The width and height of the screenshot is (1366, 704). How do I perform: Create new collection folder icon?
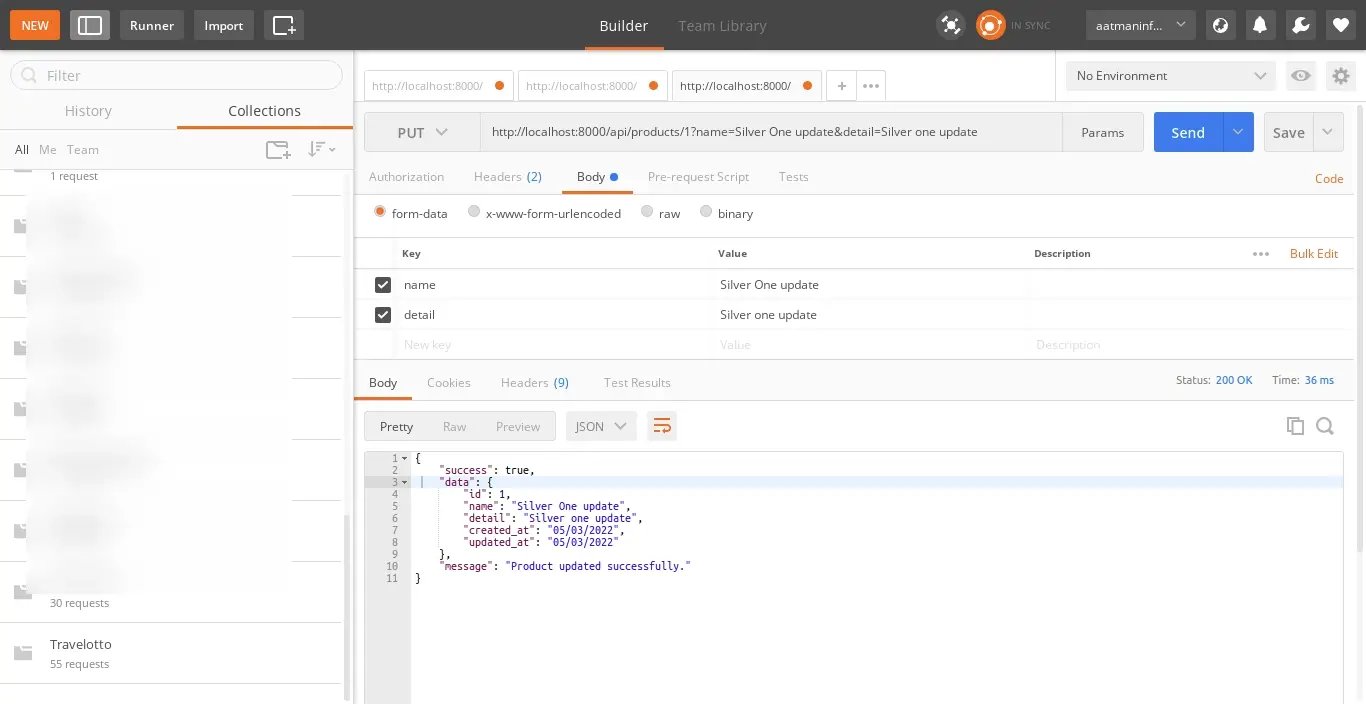(278, 150)
